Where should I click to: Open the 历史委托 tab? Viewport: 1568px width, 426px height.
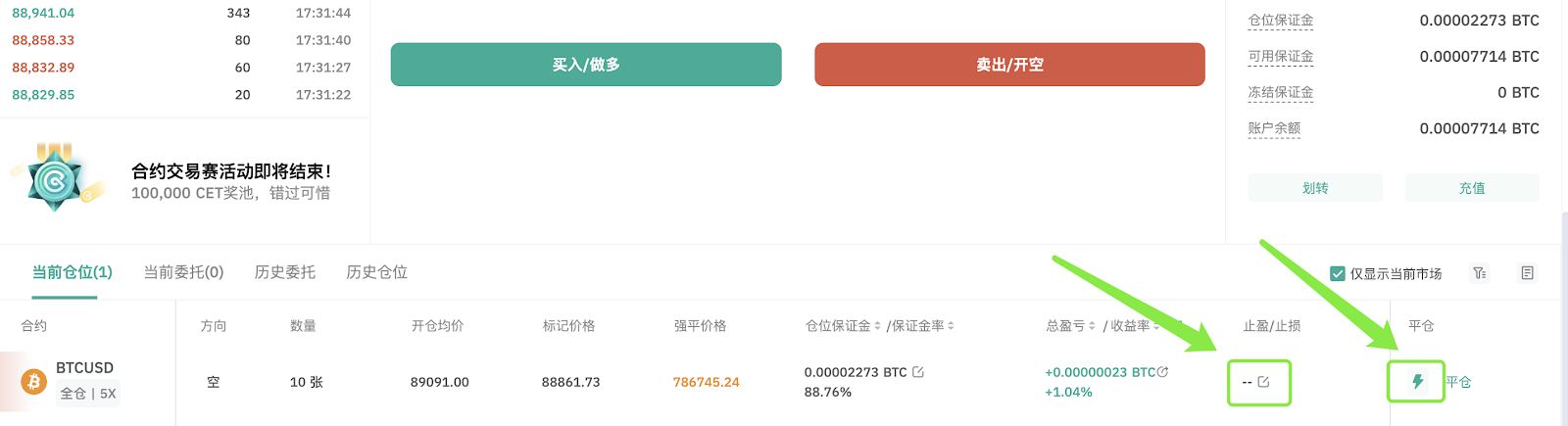pyautogui.click(x=285, y=272)
